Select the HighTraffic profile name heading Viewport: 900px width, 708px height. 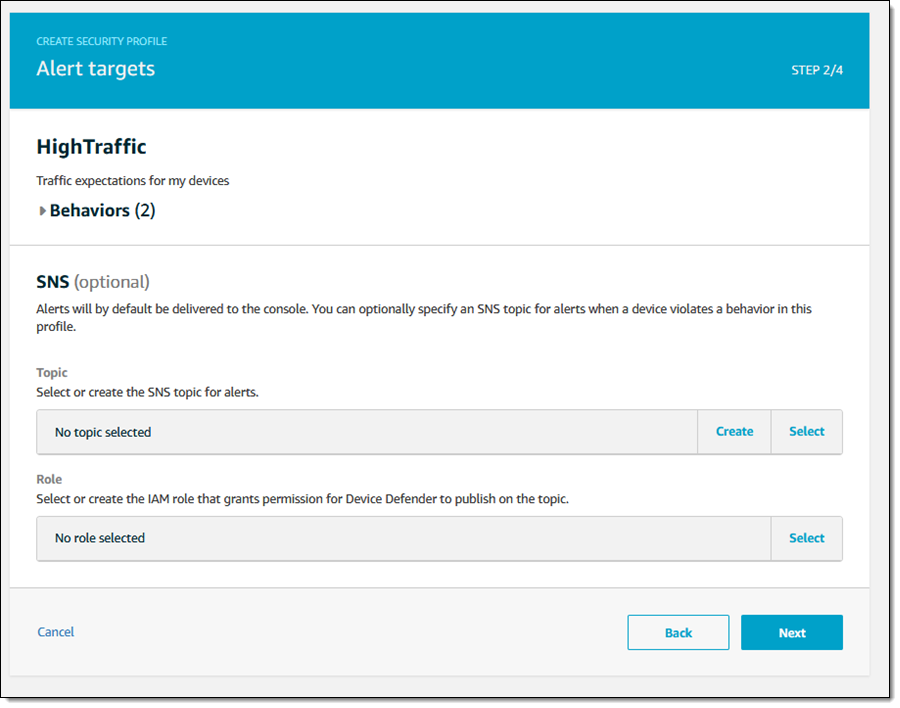[x=92, y=147]
